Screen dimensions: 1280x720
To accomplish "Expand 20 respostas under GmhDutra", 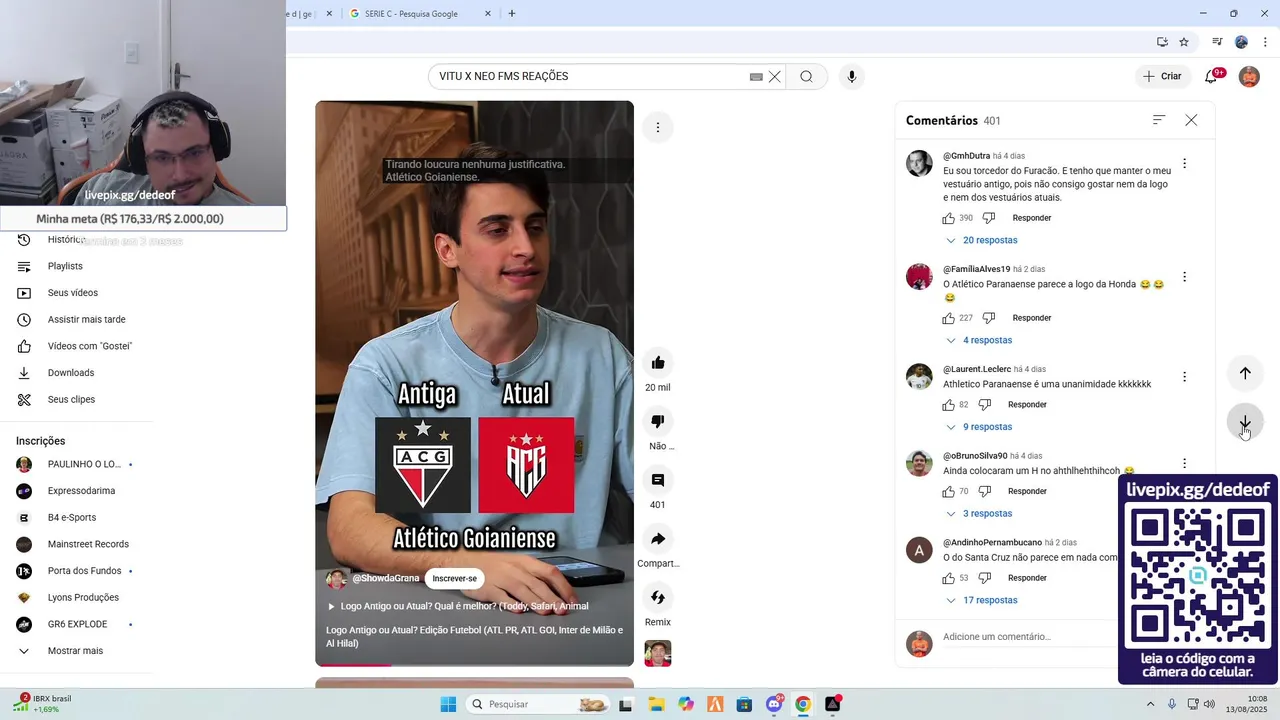I will click(980, 240).
